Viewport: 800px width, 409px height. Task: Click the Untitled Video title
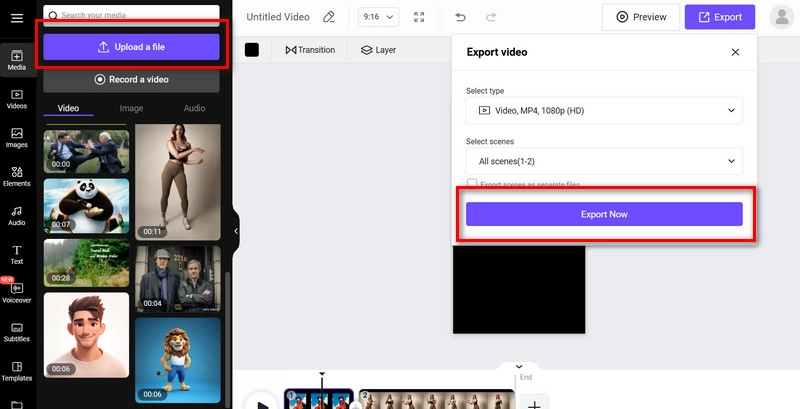[x=278, y=17]
